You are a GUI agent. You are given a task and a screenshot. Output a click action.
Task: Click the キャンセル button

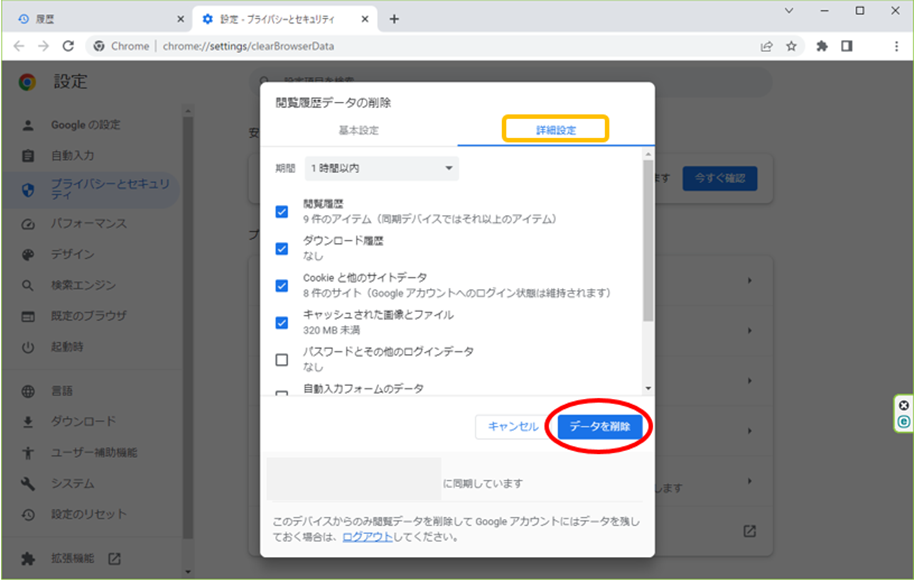pos(512,427)
